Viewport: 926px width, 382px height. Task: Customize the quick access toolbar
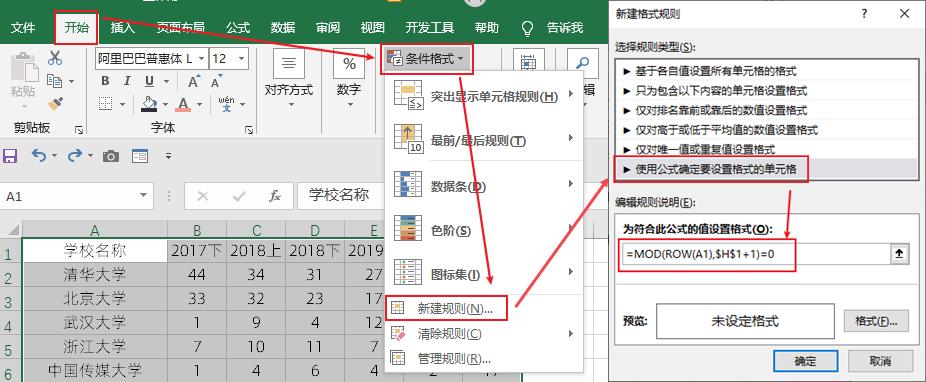pyautogui.click(x=168, y=156)
